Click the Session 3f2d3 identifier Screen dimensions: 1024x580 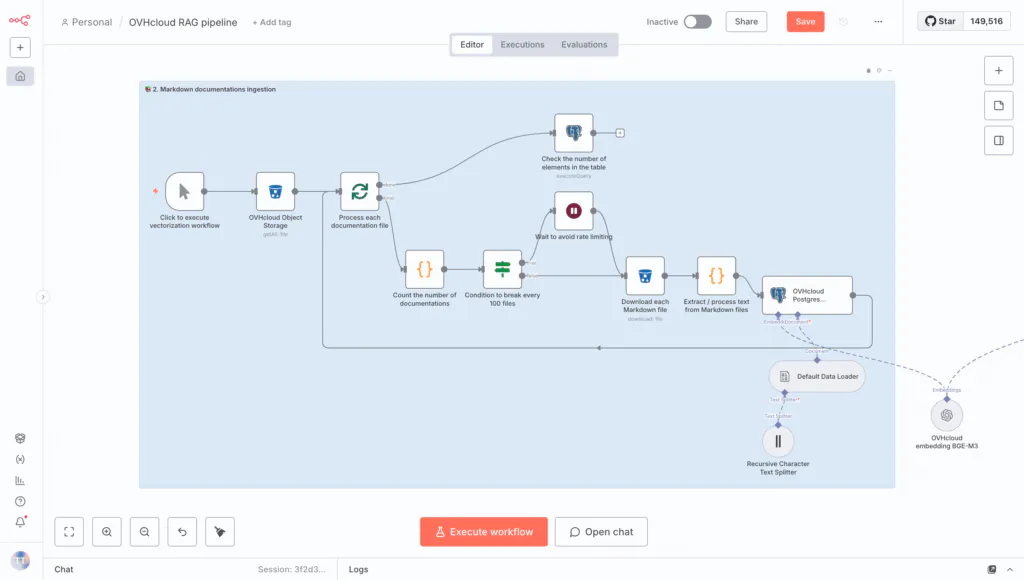point(291,570)
